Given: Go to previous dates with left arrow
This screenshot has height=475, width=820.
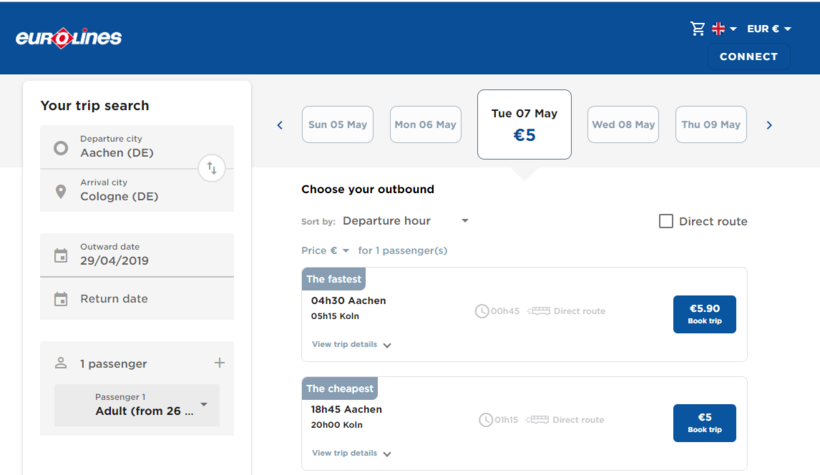Looking at the screenshot, I should point(280,125).
